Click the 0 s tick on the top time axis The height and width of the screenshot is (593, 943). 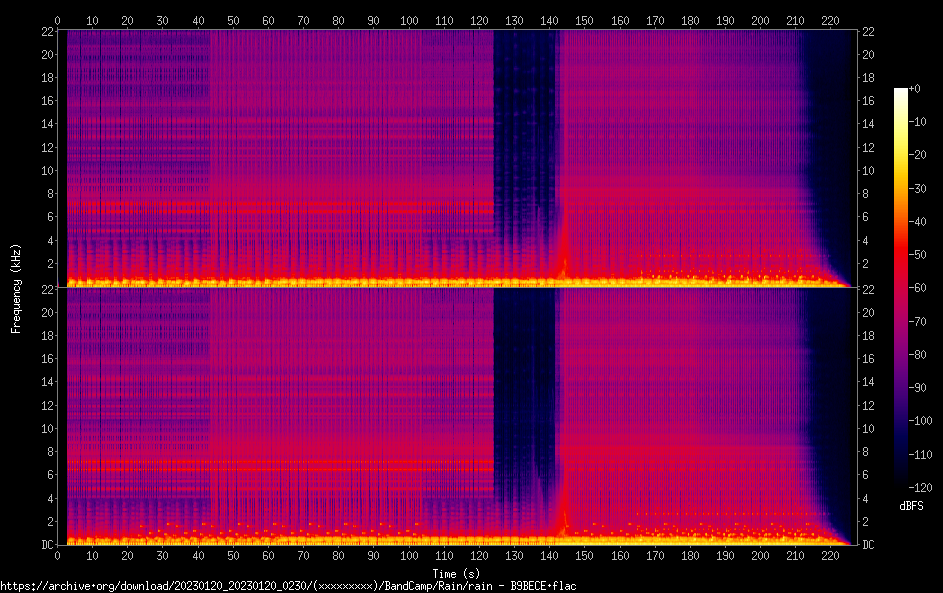click(x=58, y=20)
